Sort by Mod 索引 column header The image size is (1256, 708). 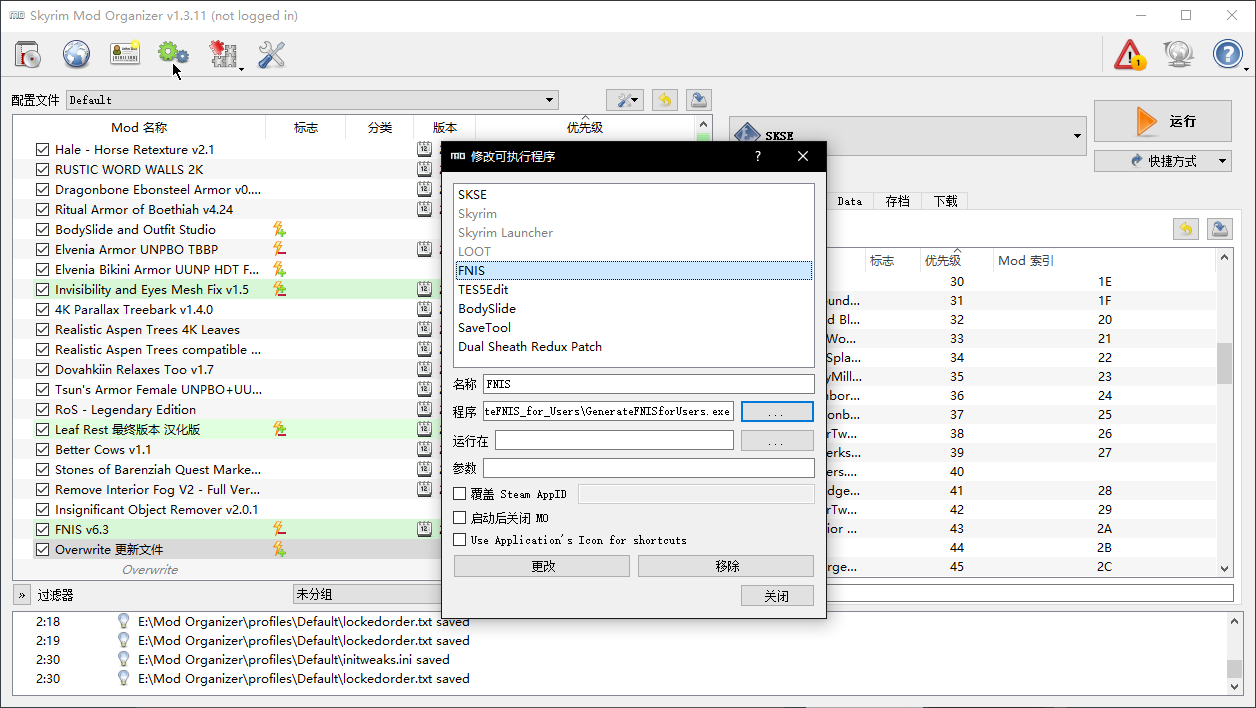[x=1026, y=260]
